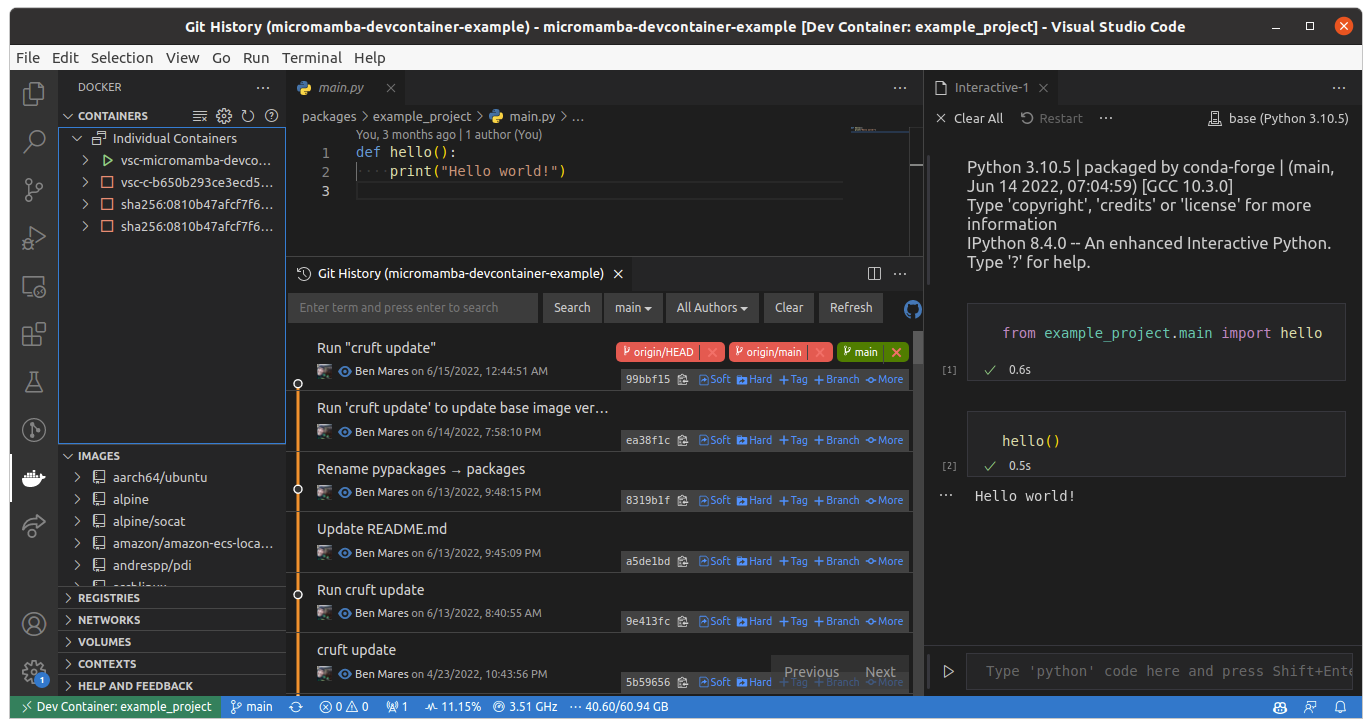The image size is (1372, 728).
Task: Open the Containers settings gear icon
Action: (x=224, y=116)
